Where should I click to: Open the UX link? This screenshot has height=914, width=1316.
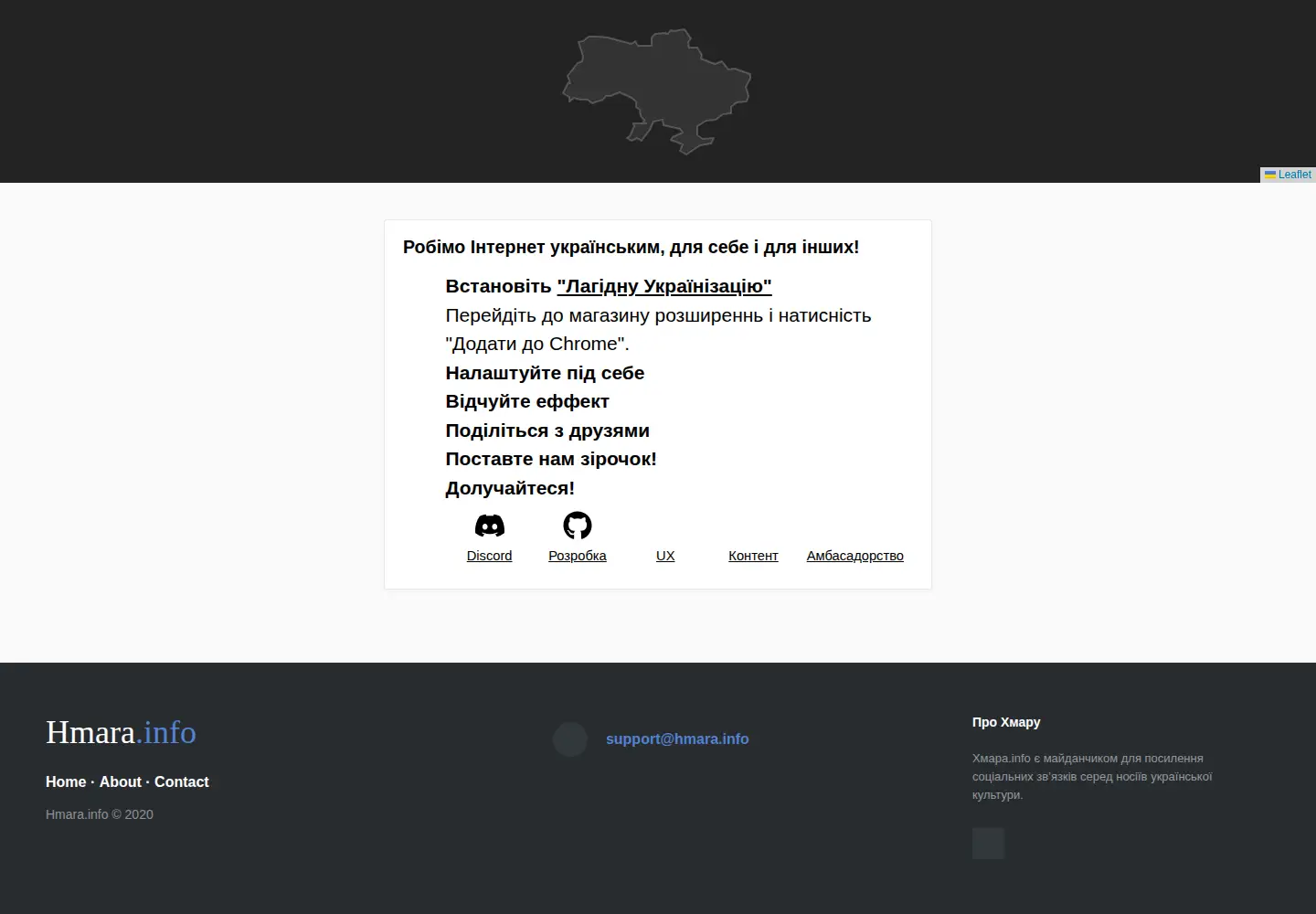(x=665, y=556)
